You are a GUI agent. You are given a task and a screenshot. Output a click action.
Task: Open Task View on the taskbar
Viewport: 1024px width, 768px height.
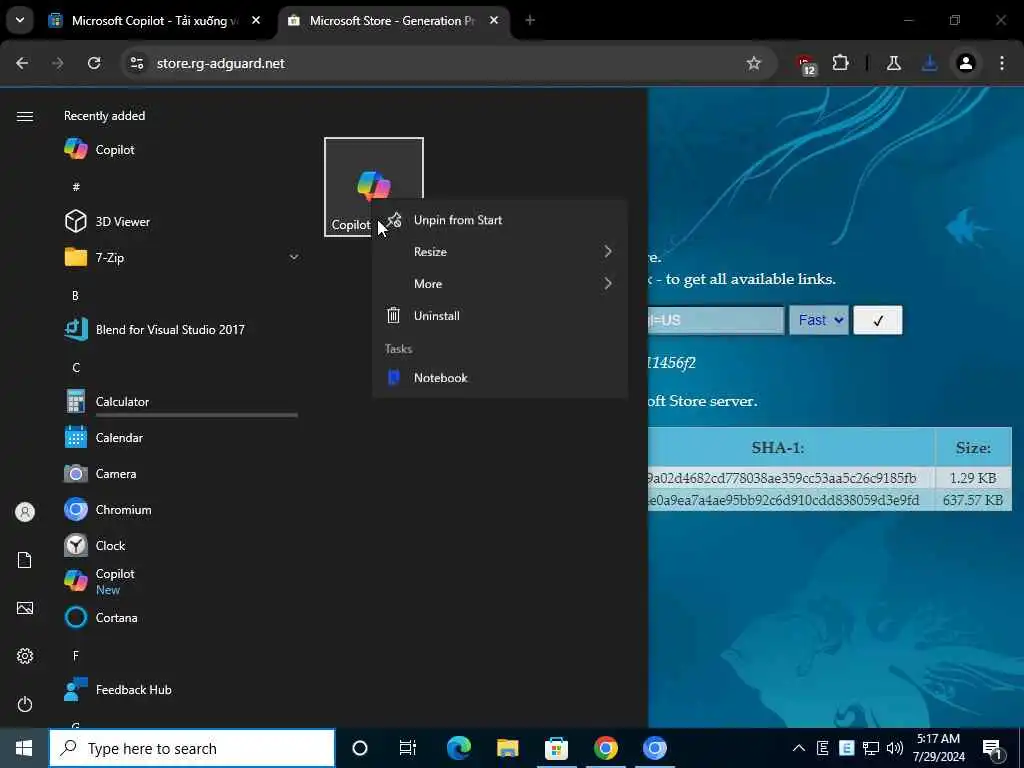click(408, 748)
